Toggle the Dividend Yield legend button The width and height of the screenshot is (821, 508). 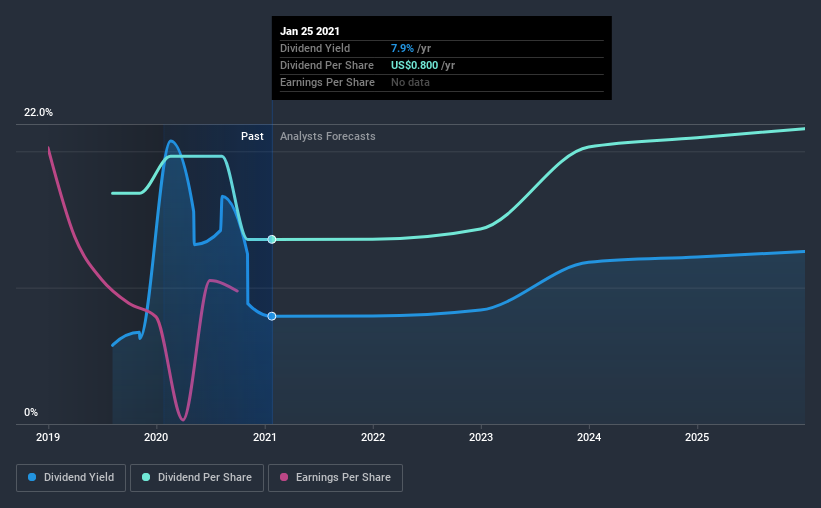(x=71, y=478)
